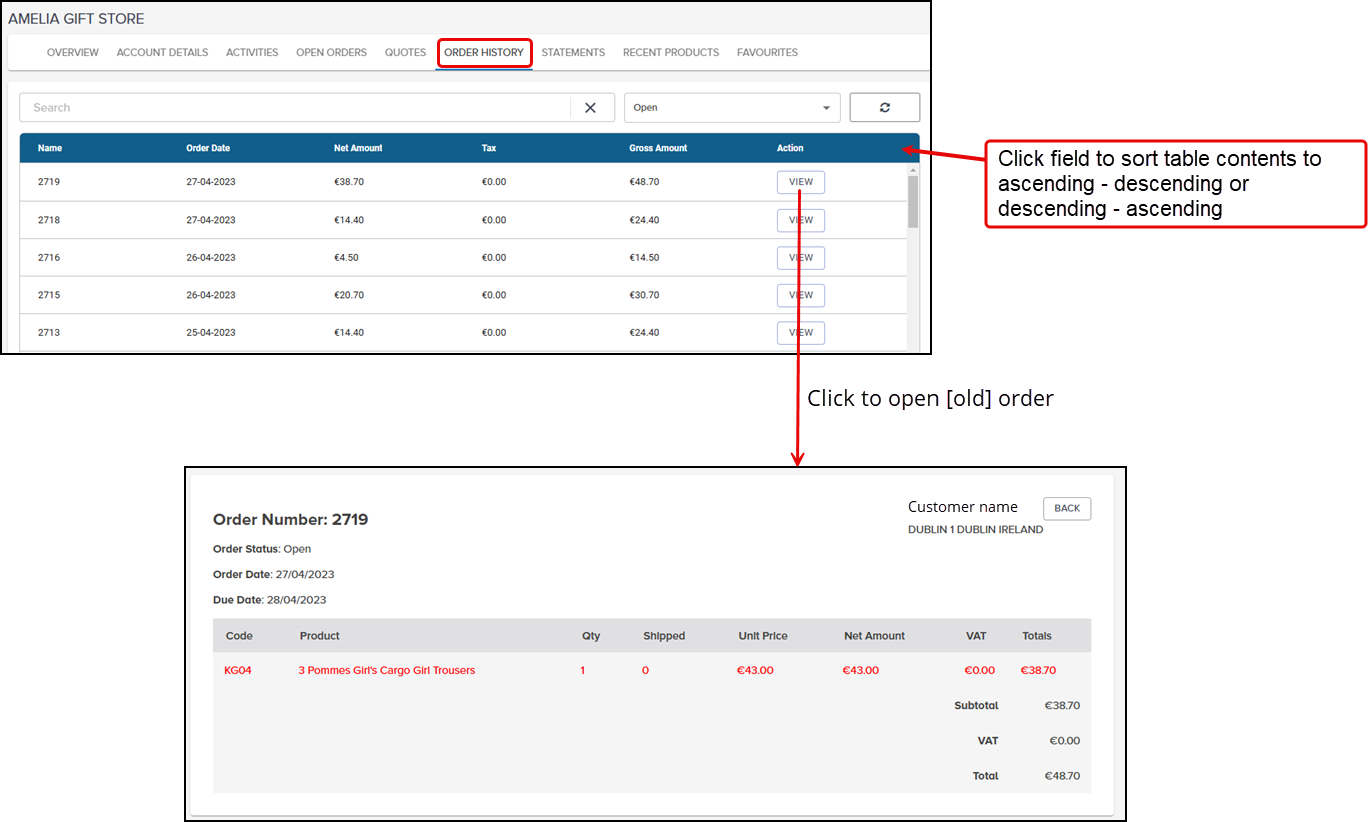
Task: Click the refresh icon to reload orders
Action: pos(884,107)
